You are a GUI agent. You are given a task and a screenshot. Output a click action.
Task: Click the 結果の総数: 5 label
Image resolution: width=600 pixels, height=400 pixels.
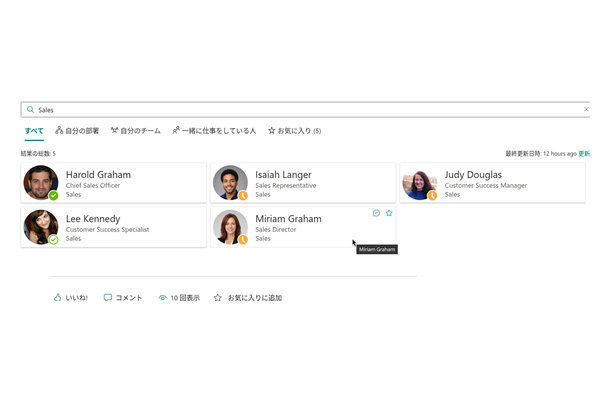coord(38,153)
